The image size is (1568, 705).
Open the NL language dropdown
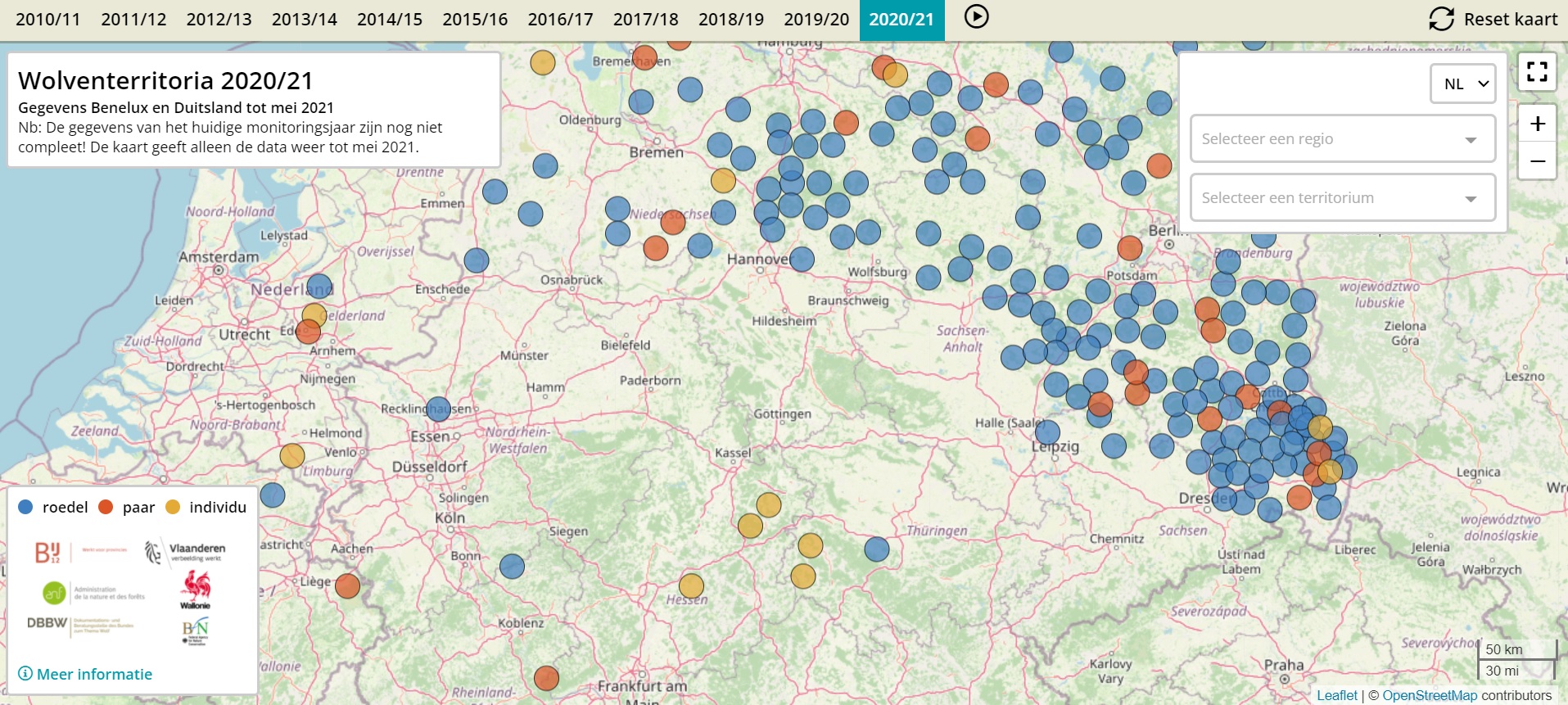[x=1462, y=84]
